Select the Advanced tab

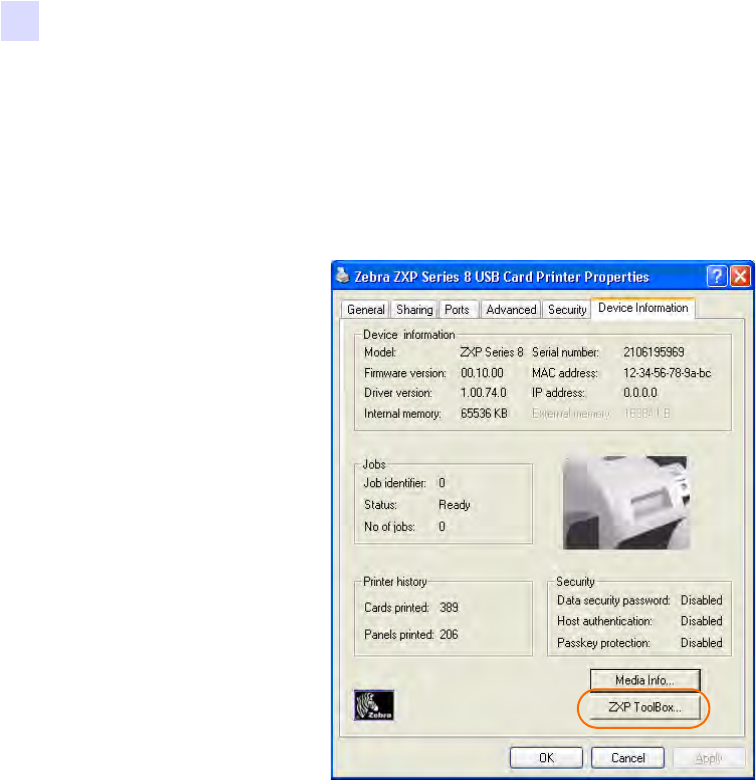click(x=511, y=309)
